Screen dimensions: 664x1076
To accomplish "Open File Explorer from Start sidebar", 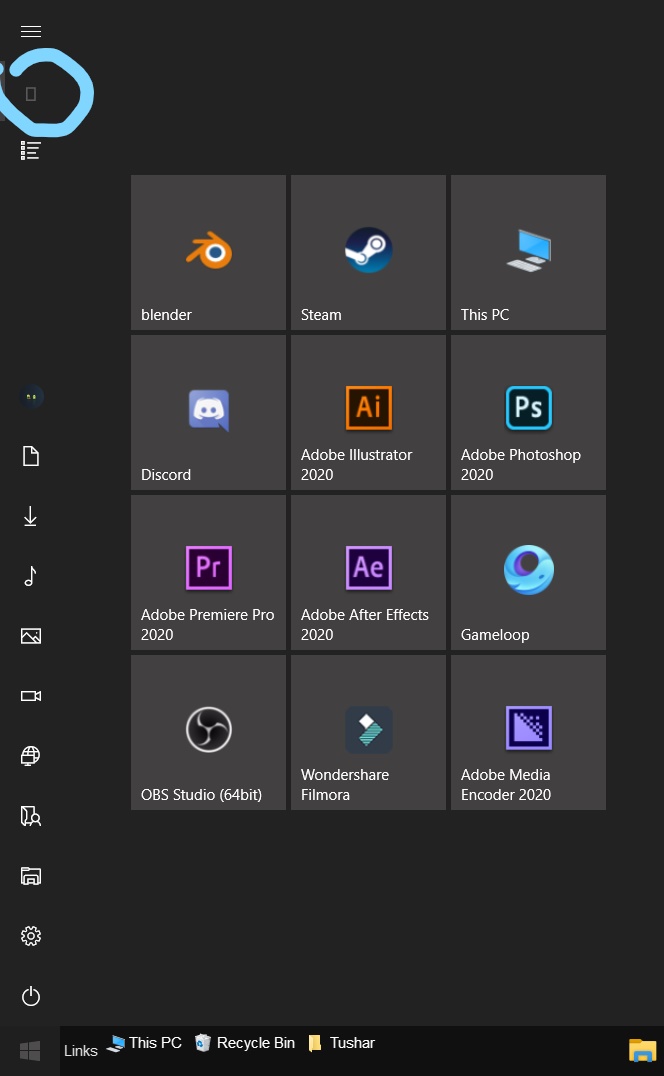I will (31, 876).
